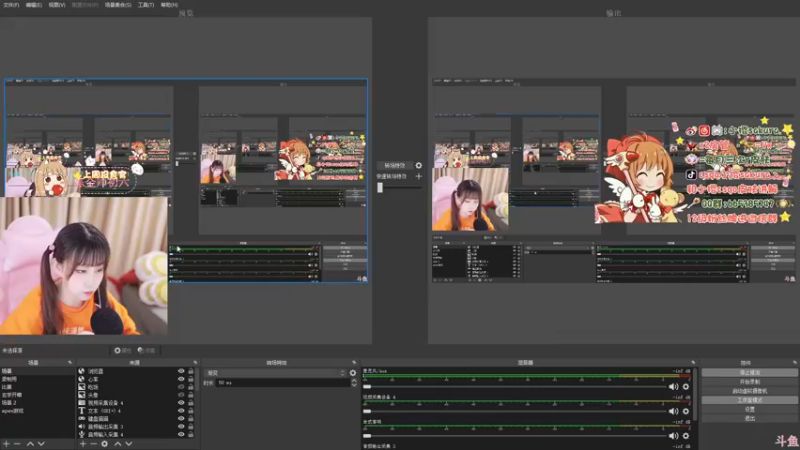Click the 启动虚拟摄像机 button
Viewport: 800px width, 450px height.
(749, 391)
